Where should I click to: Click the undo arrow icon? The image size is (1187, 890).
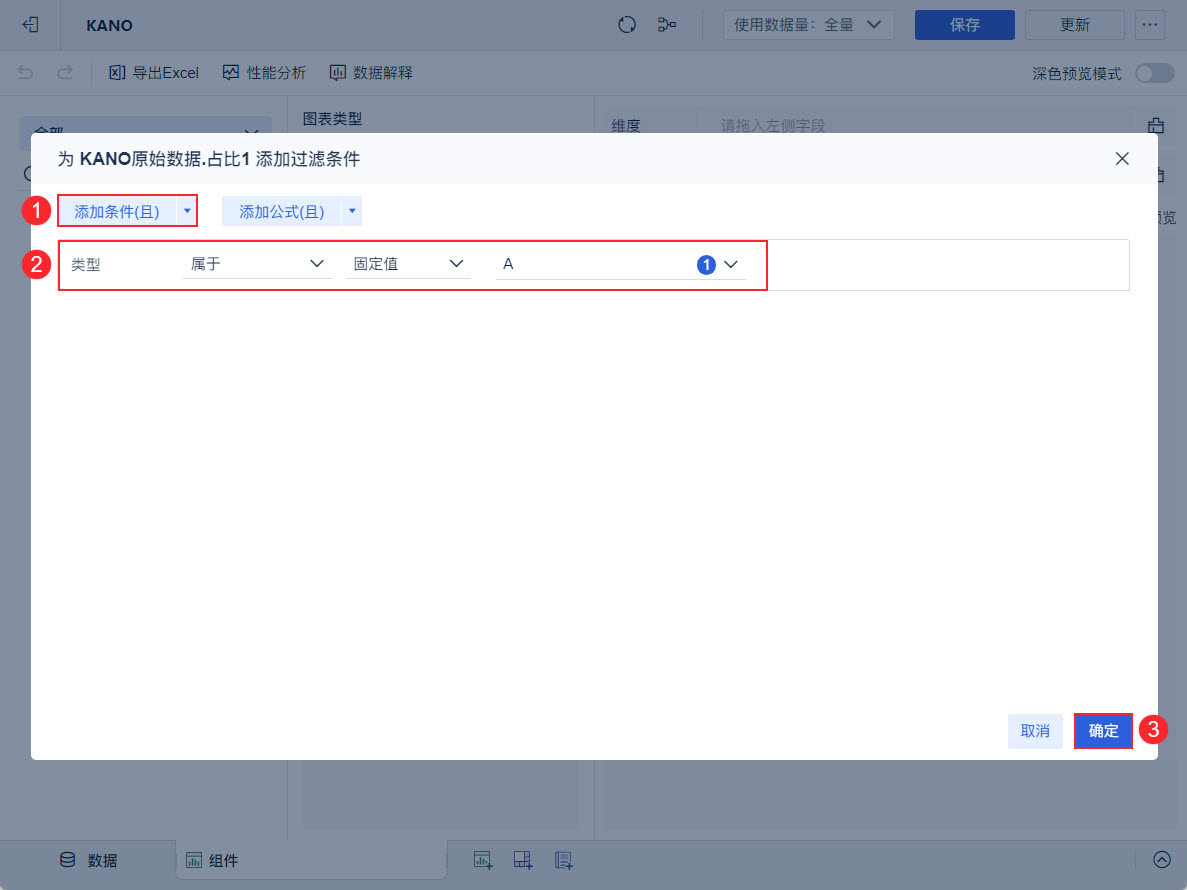pos(26,73)
